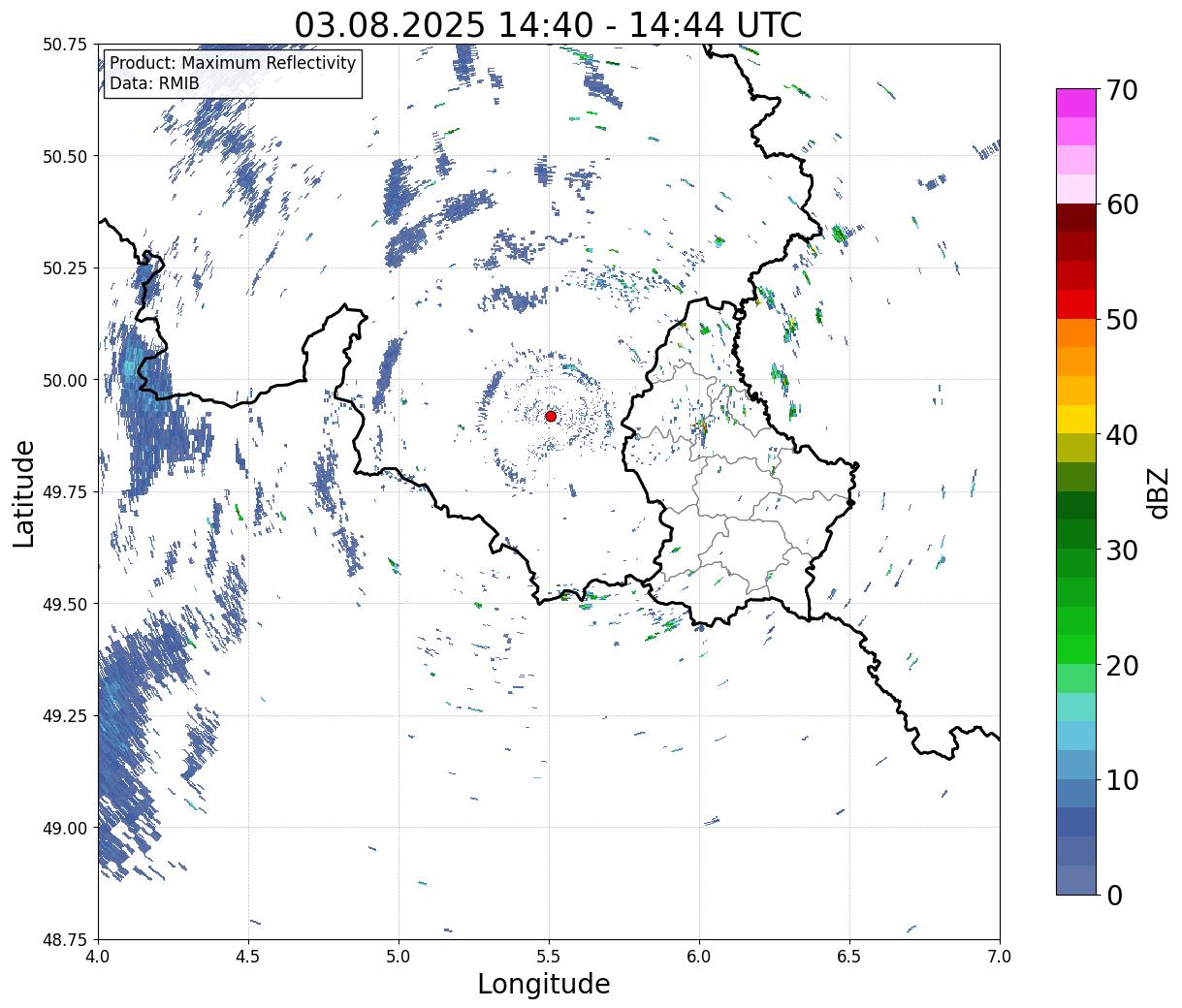The width and height of the screenshot is (1182, 1008).
Task: Click the latitude tick label 50.25
Action: point(65,268)
